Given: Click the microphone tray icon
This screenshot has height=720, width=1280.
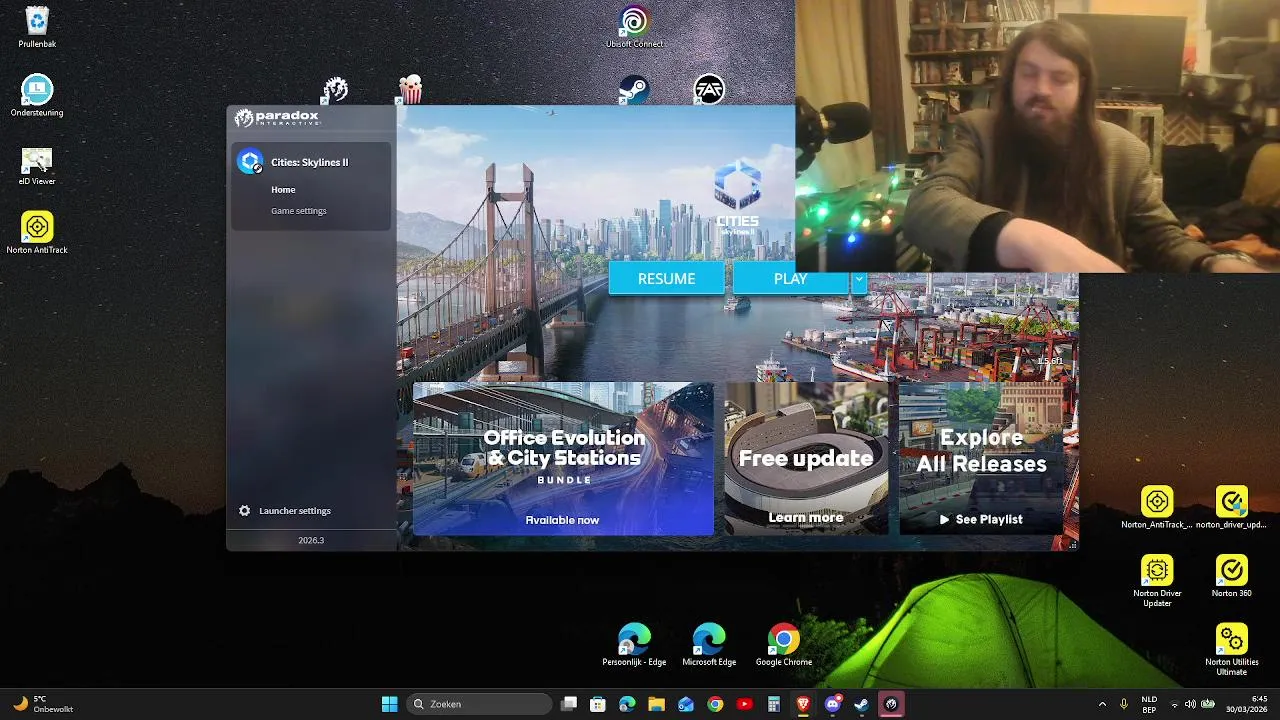Looking at the screenshot, I should 1124,704.
